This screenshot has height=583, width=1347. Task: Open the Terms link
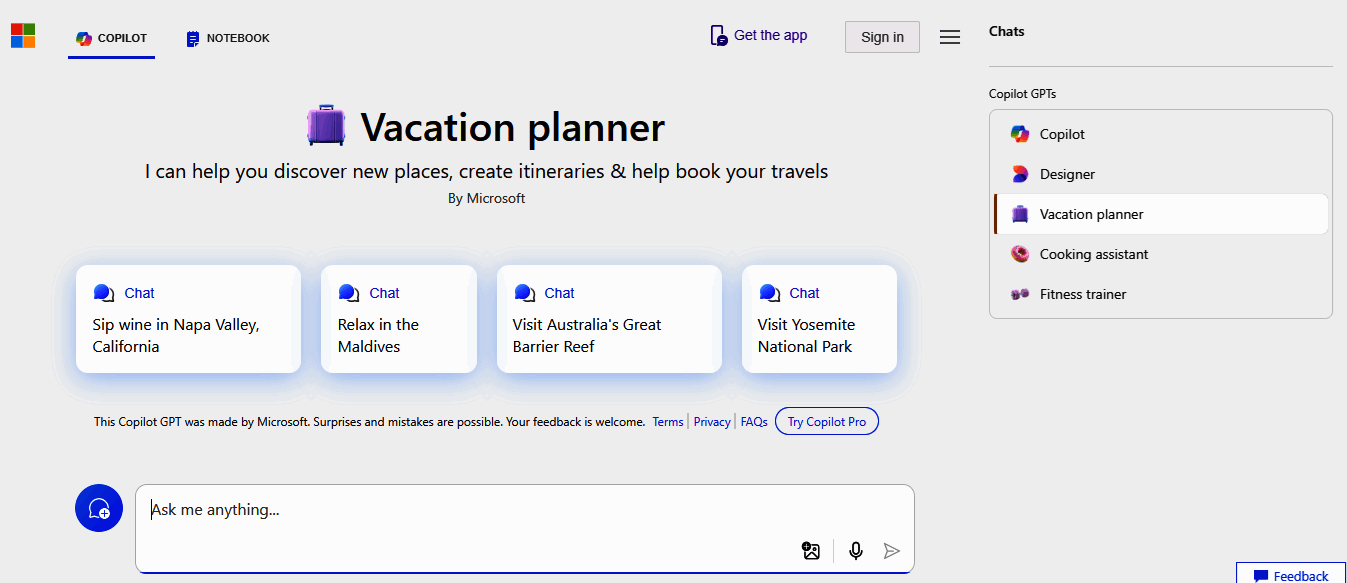[x=668, y=422]
